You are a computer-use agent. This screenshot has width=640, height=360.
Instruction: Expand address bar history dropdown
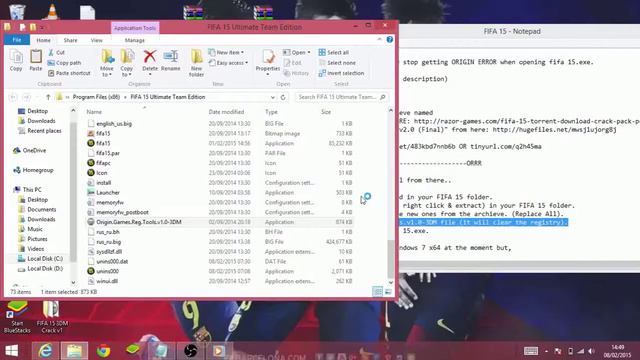pos(273,97)
